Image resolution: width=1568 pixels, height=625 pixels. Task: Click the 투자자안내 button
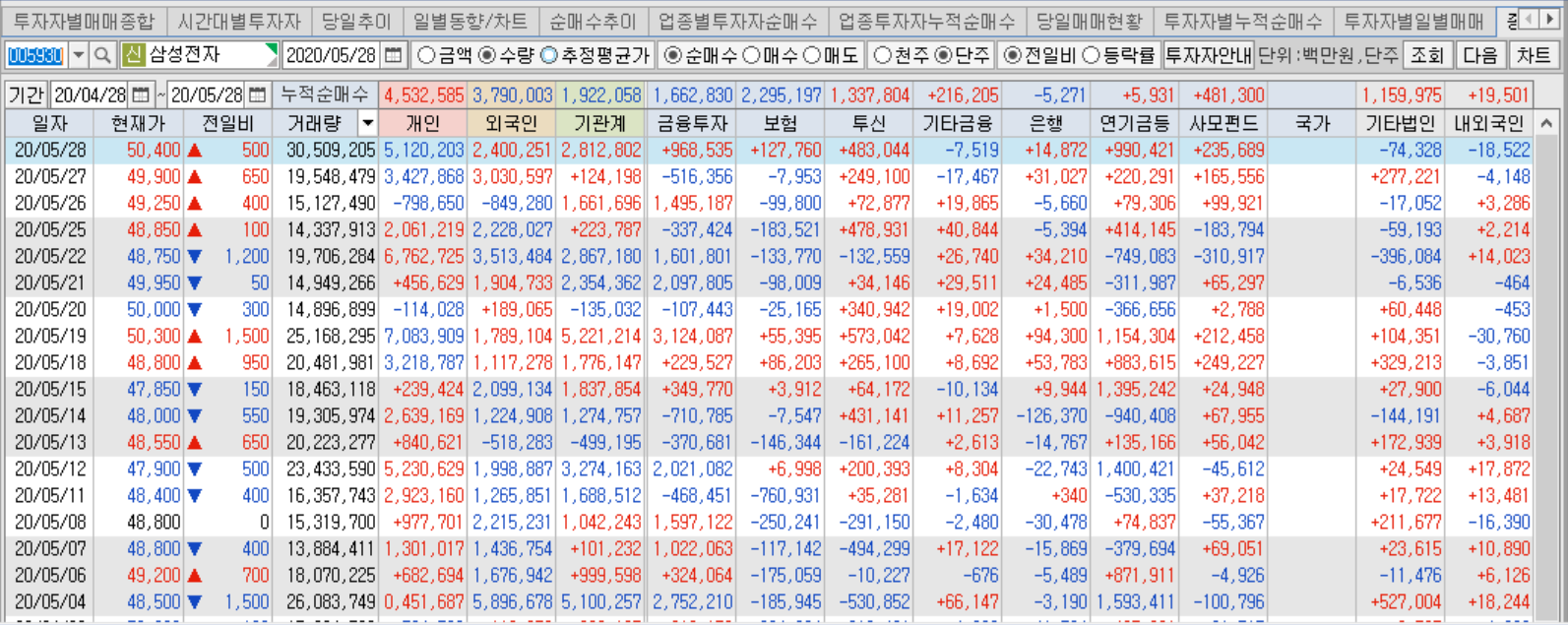[x=1208, y=56]
